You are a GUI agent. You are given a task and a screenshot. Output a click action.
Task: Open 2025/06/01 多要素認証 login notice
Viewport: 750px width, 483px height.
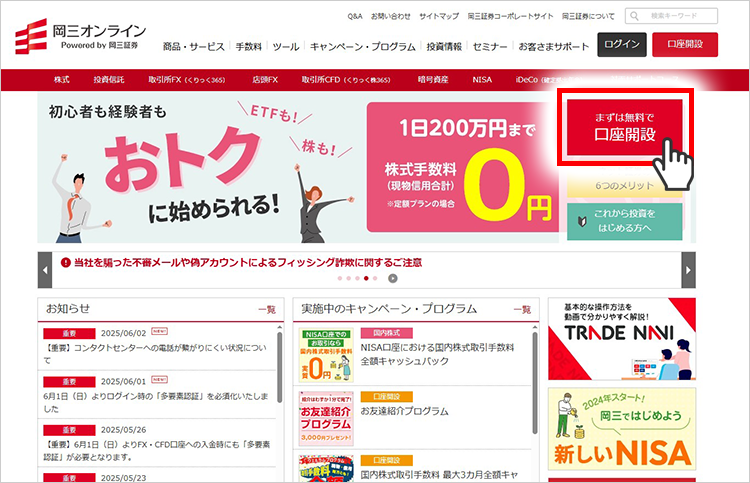[x=155, y=403]
